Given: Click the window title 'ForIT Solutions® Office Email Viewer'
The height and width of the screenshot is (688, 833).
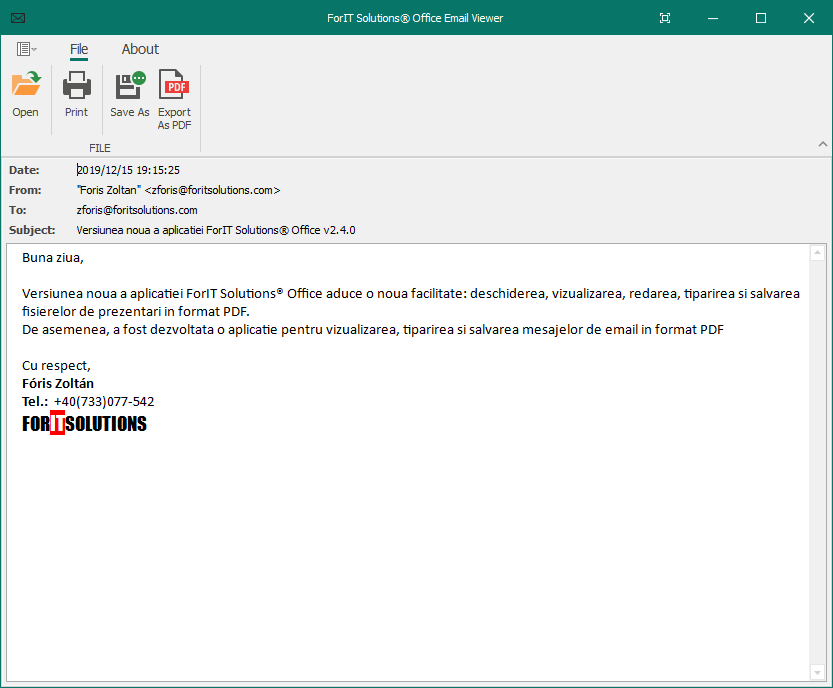Looking at the screenshot, I should pos(415,18).
